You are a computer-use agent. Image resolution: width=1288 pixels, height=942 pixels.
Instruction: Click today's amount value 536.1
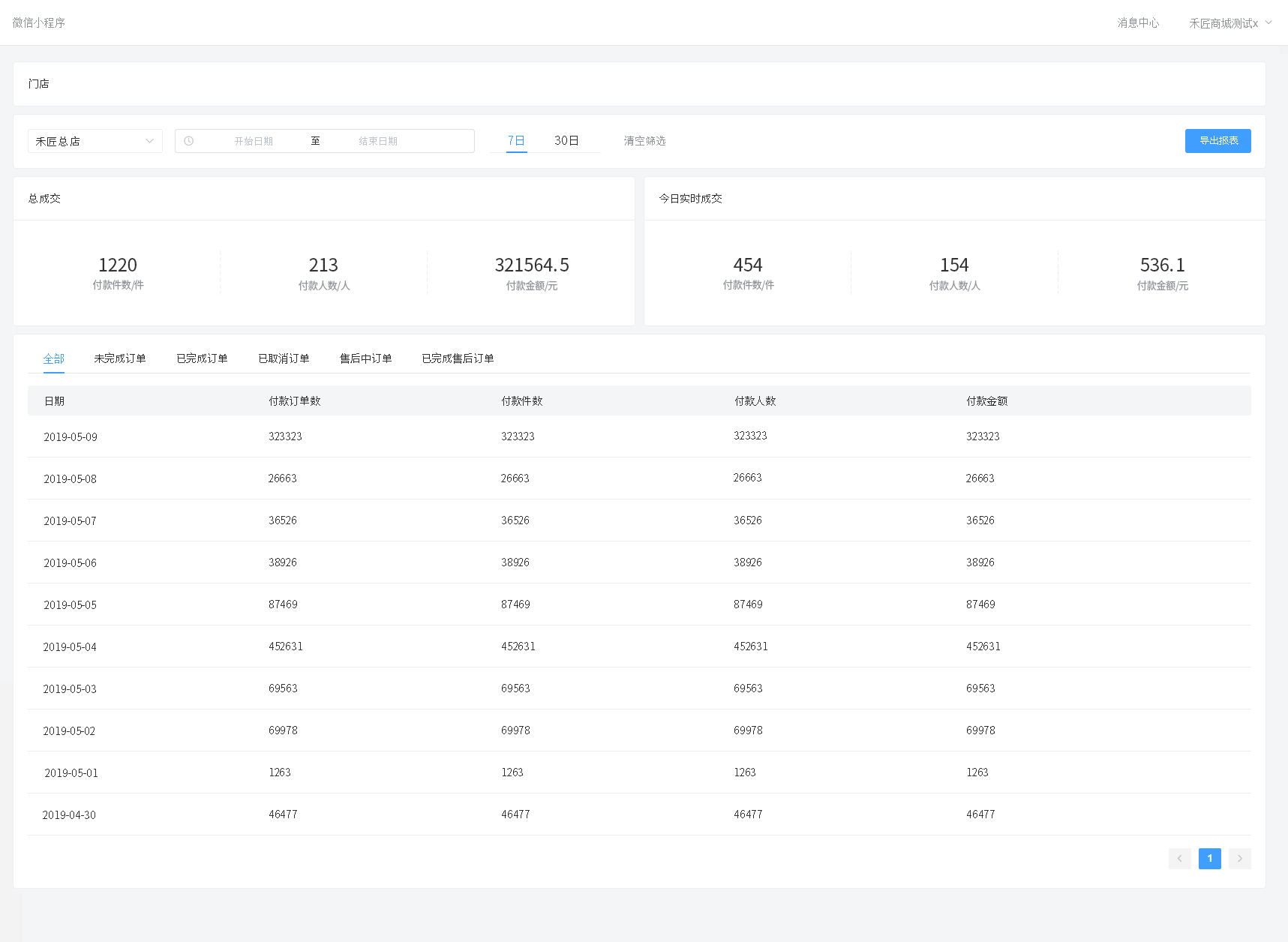tap(1163, 265)
